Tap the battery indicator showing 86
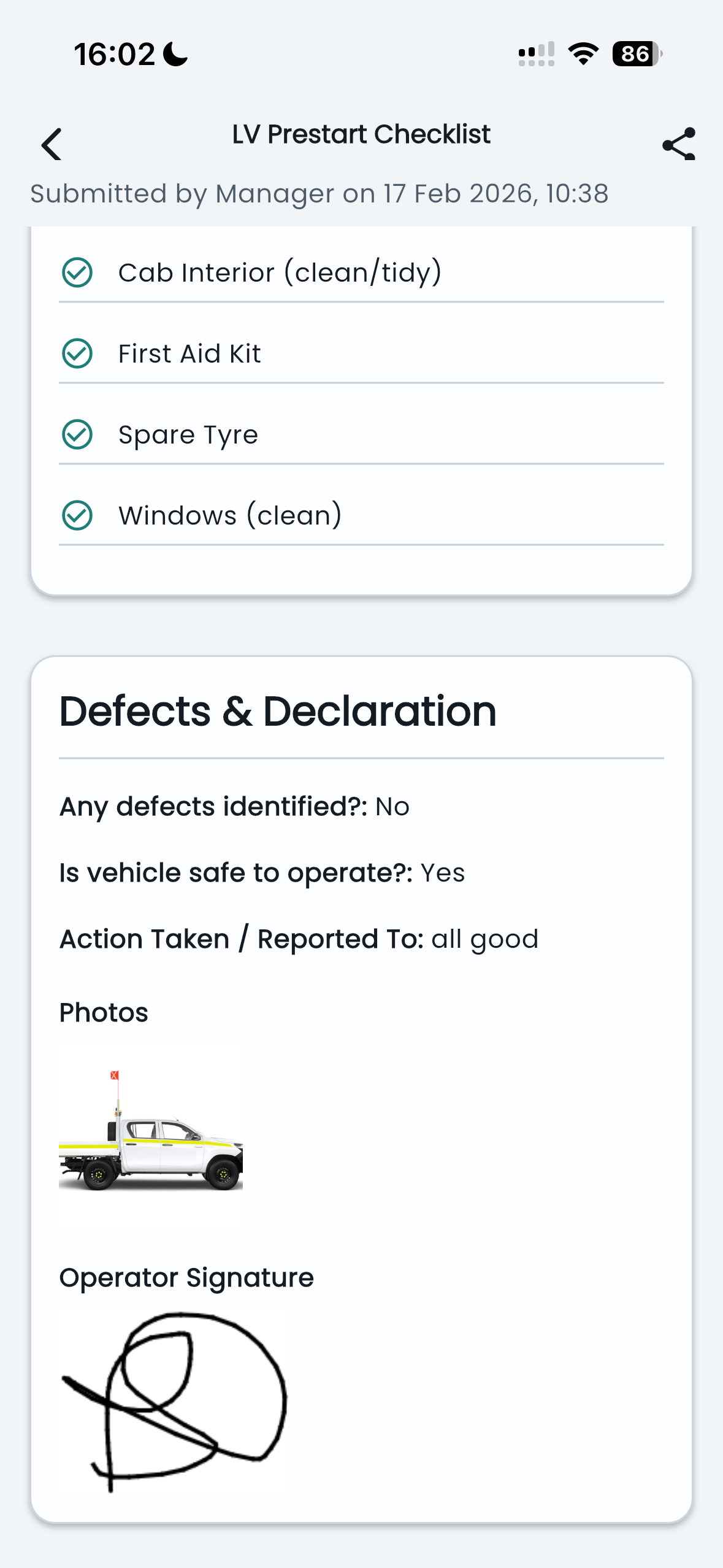Image resolution: width=723 pixels, height=1568 pixels. (635, 54)
